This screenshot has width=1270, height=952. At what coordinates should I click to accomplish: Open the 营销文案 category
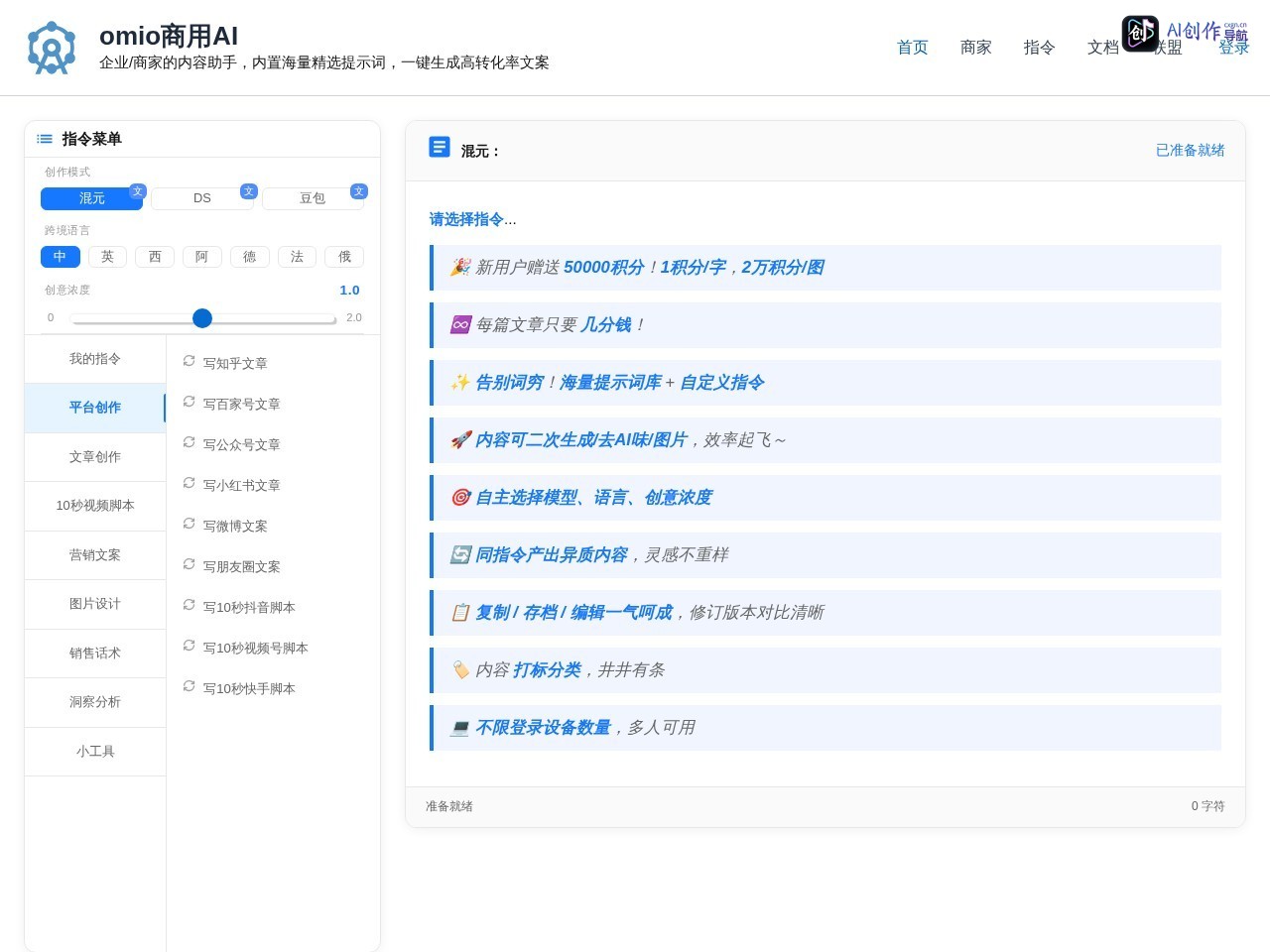coord(95,555)
